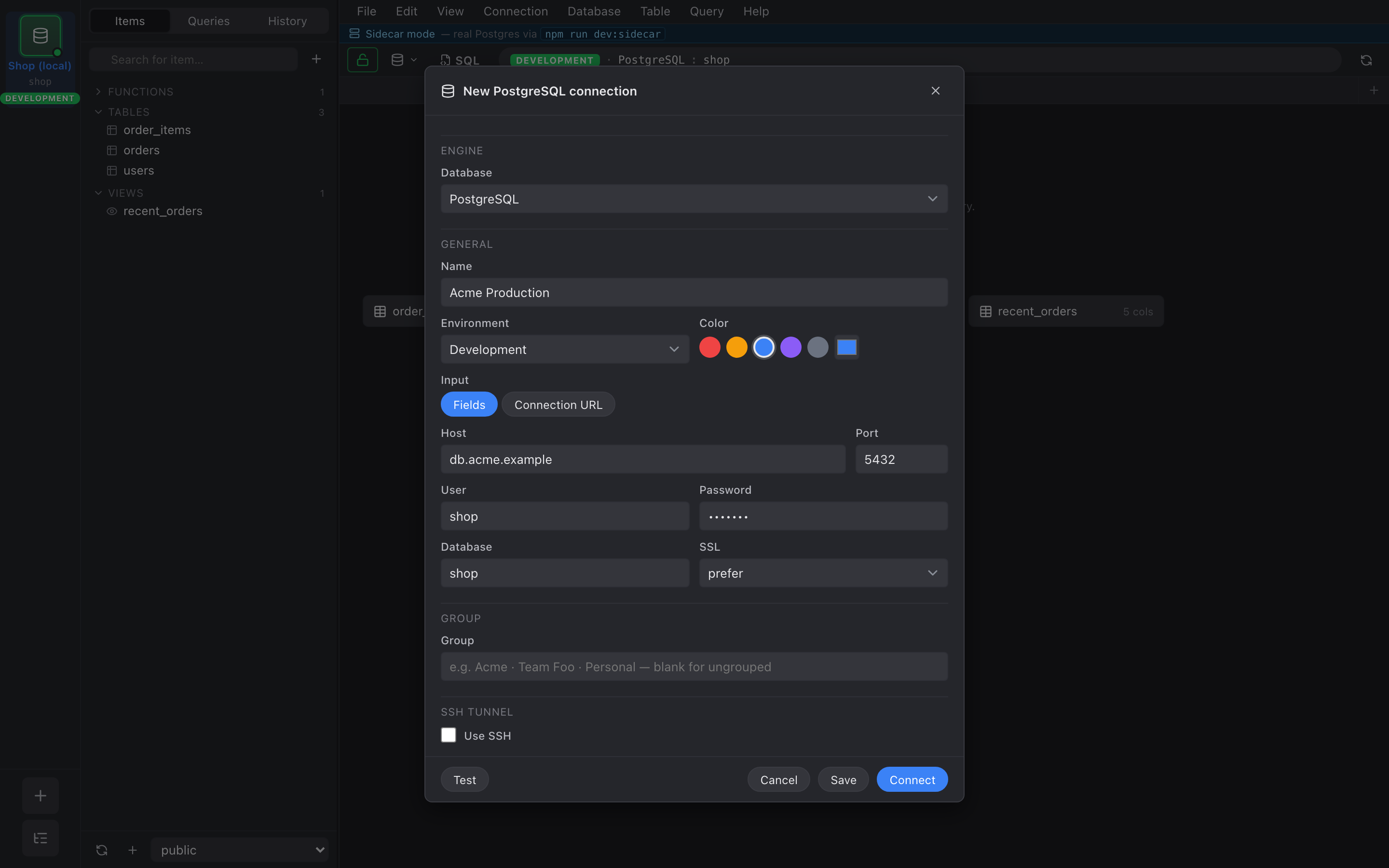Screen dimensions: 1389x868
Task: Open the Edit menu
Action: coord(407,12)
